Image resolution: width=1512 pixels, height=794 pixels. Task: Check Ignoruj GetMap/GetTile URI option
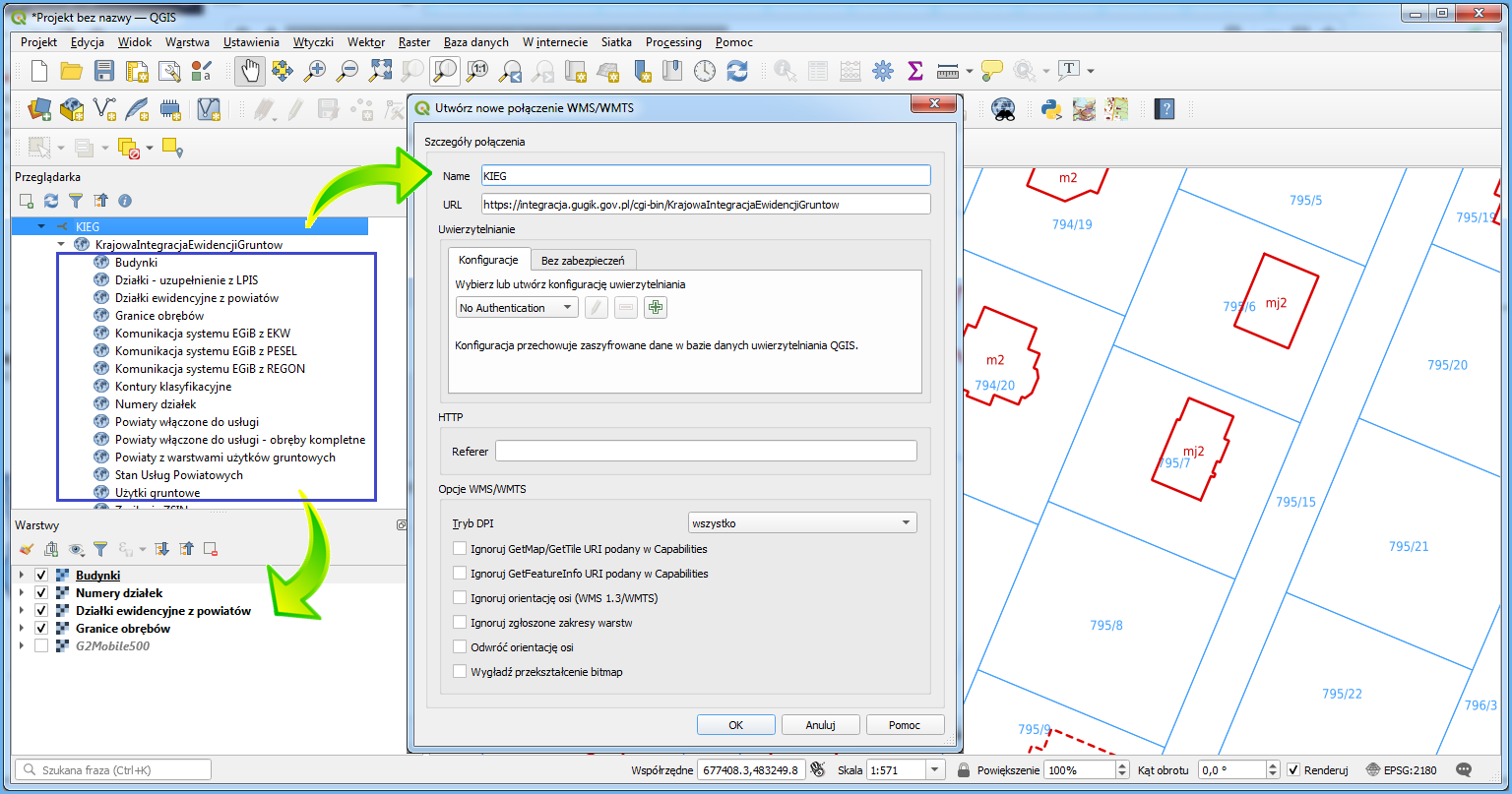click(460, 549)
